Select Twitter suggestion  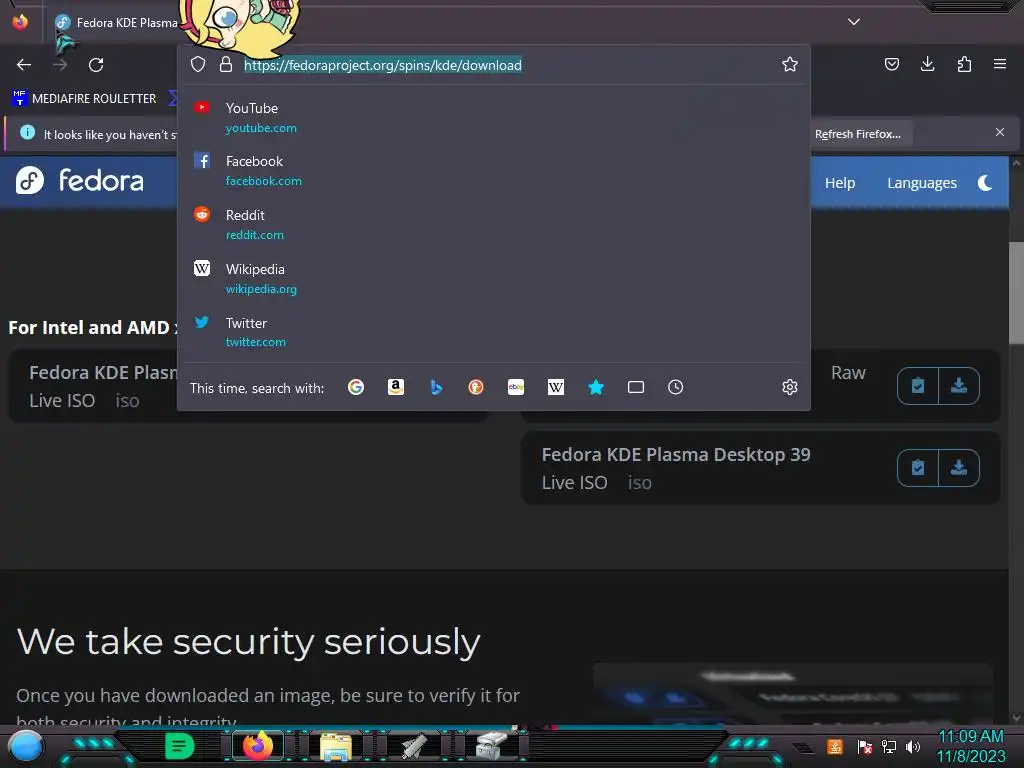click(493, 332)
